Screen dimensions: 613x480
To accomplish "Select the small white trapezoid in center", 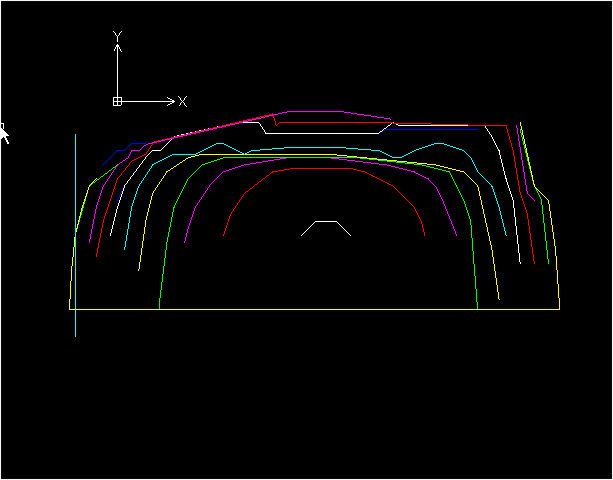I will point(326,222).
